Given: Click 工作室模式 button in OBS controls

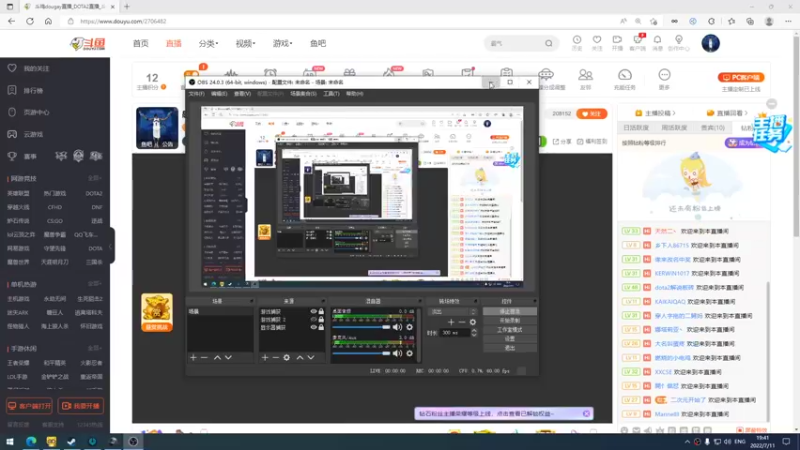Looking at the screenshot, I should pos(510,330).
